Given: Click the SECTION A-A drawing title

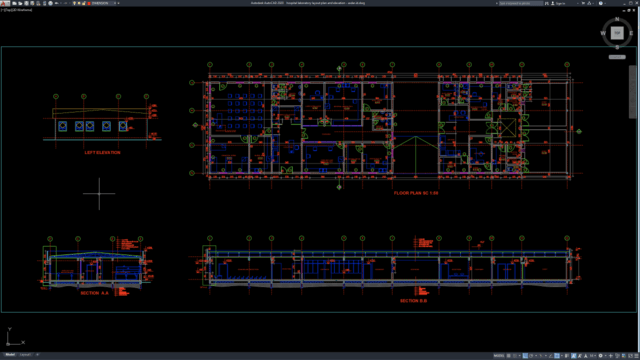Looking at the screenshot, I should (94, 293).
